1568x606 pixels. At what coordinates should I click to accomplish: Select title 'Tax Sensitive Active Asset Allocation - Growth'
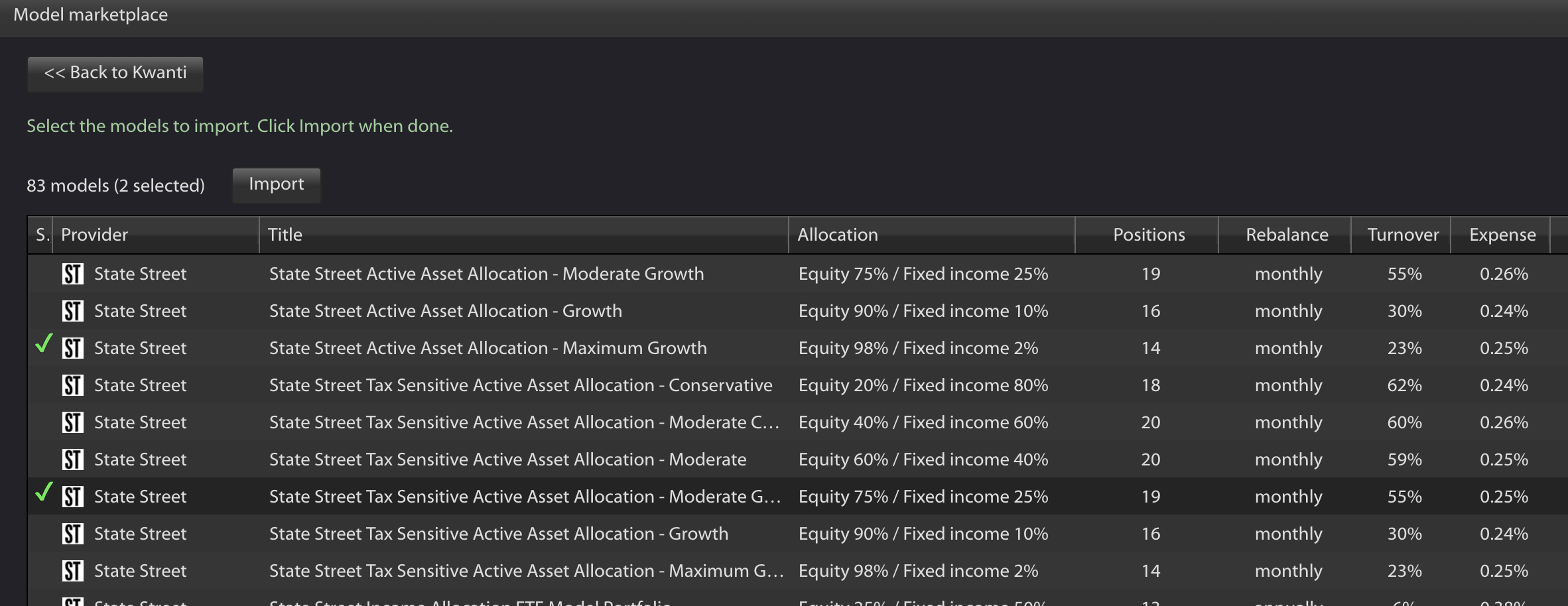pyautogui.click(x=499, y=534)
